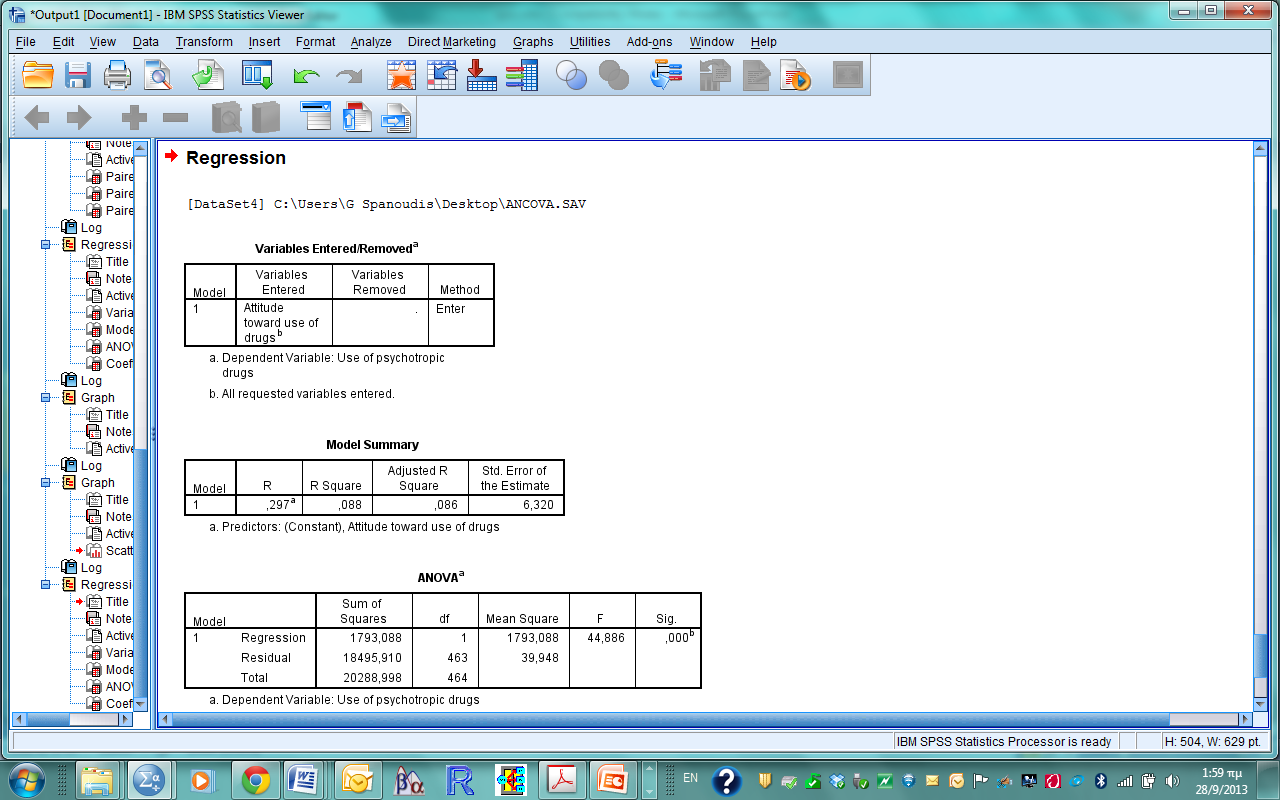Screen dimensions: 1280x800
Task: Click the Go to Case icon
Action: click(x=442, y=75)
